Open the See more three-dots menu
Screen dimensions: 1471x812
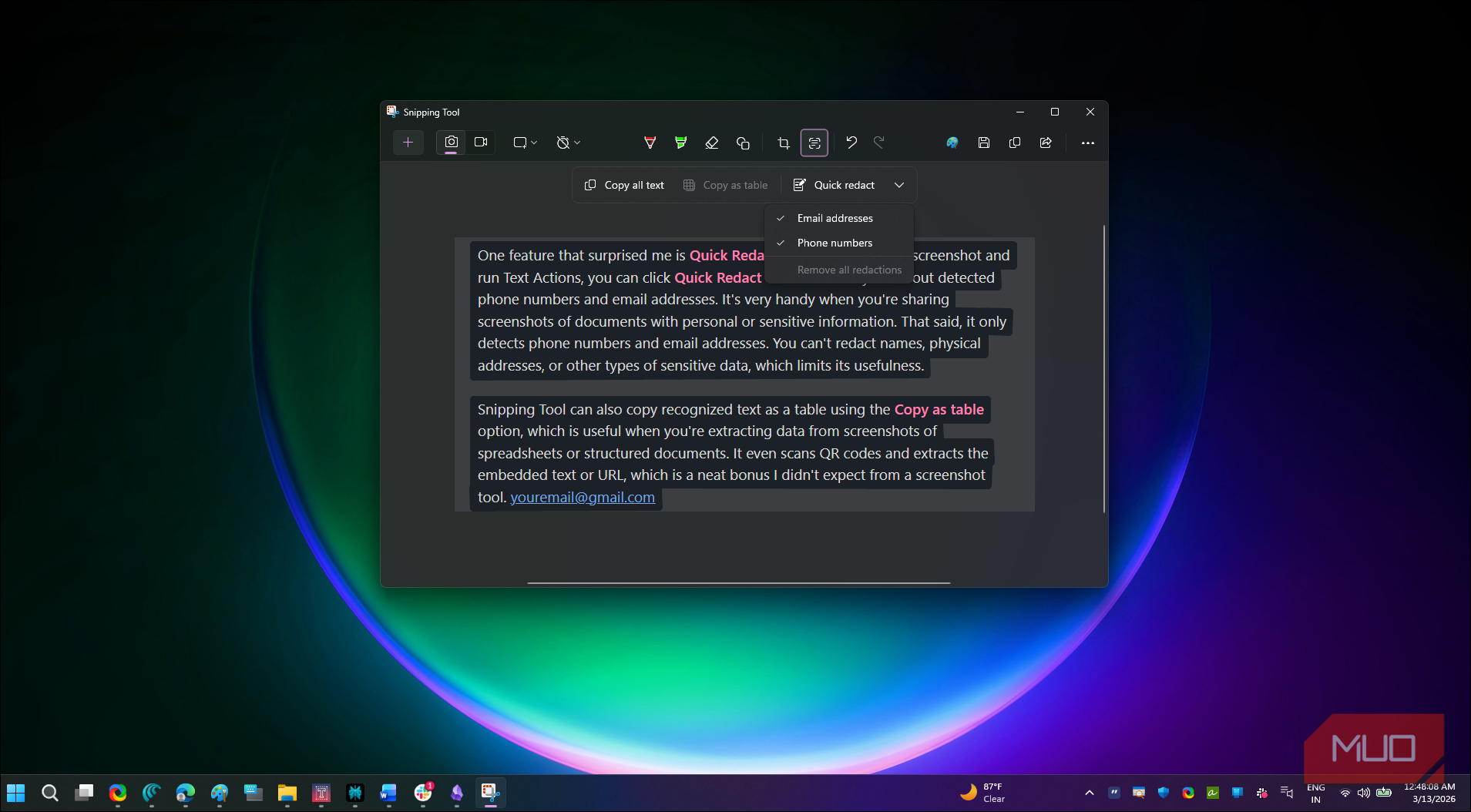(x=1087, y=143)
